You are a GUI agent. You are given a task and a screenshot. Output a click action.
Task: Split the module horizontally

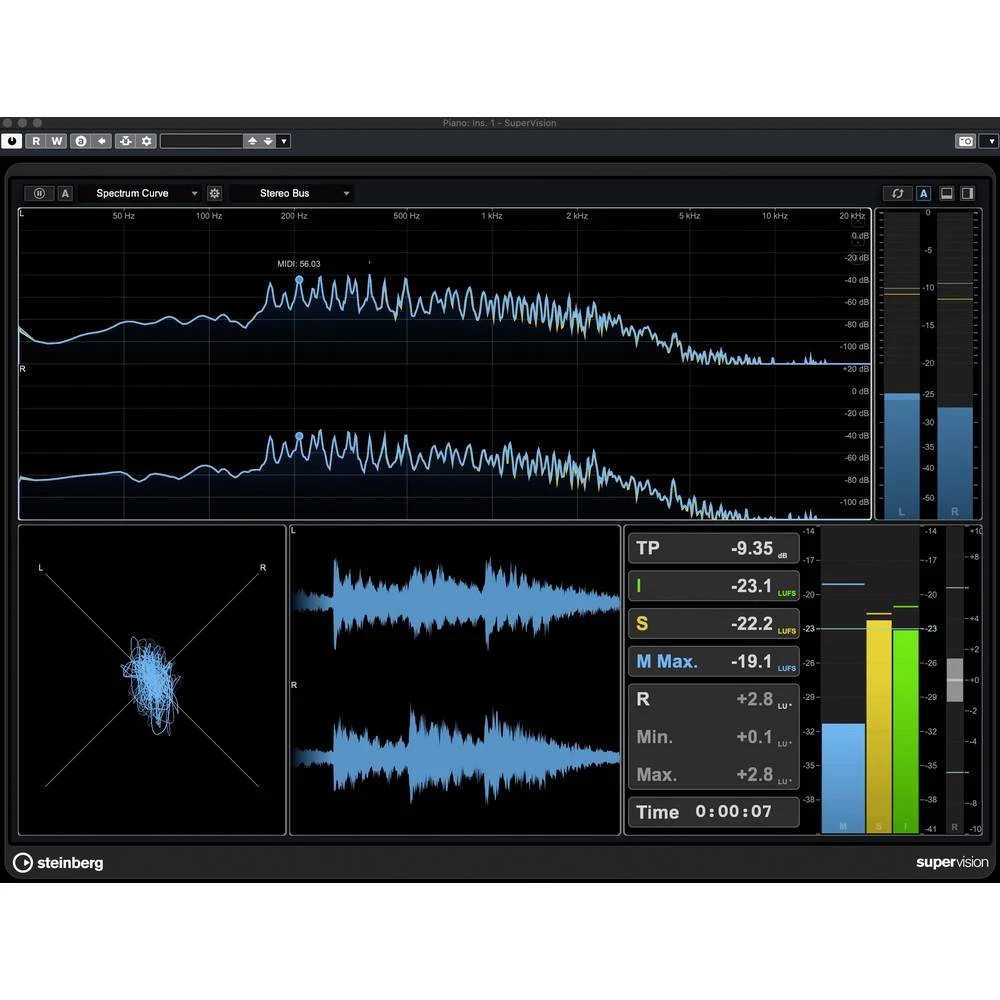click(946, 193)
